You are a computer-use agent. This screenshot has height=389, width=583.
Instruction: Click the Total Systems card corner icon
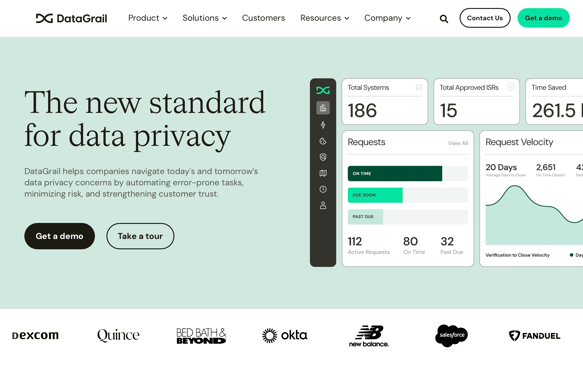pyautogui.click(x=419, y=87)
